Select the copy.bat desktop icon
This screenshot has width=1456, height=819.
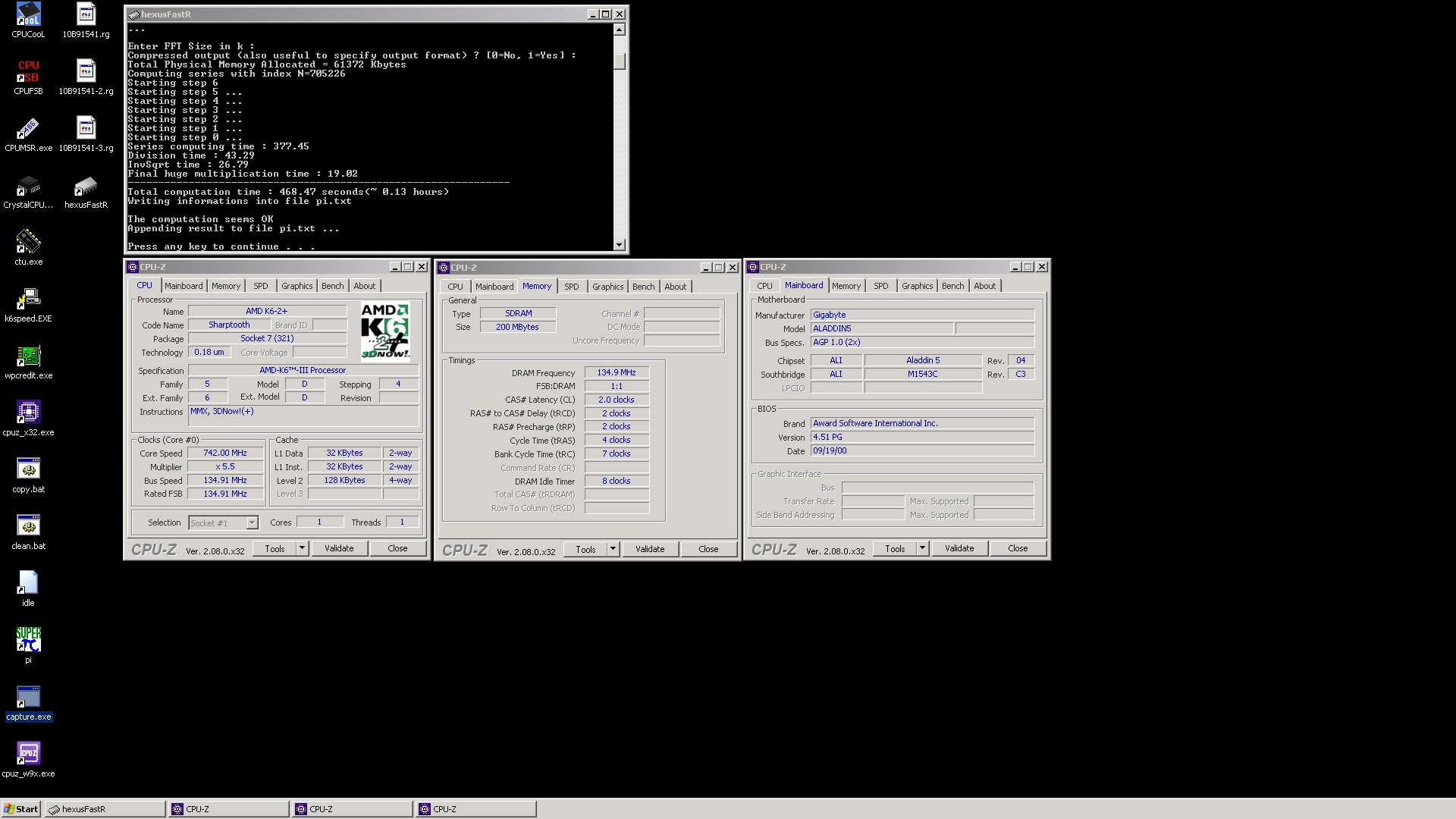[28, 469]
